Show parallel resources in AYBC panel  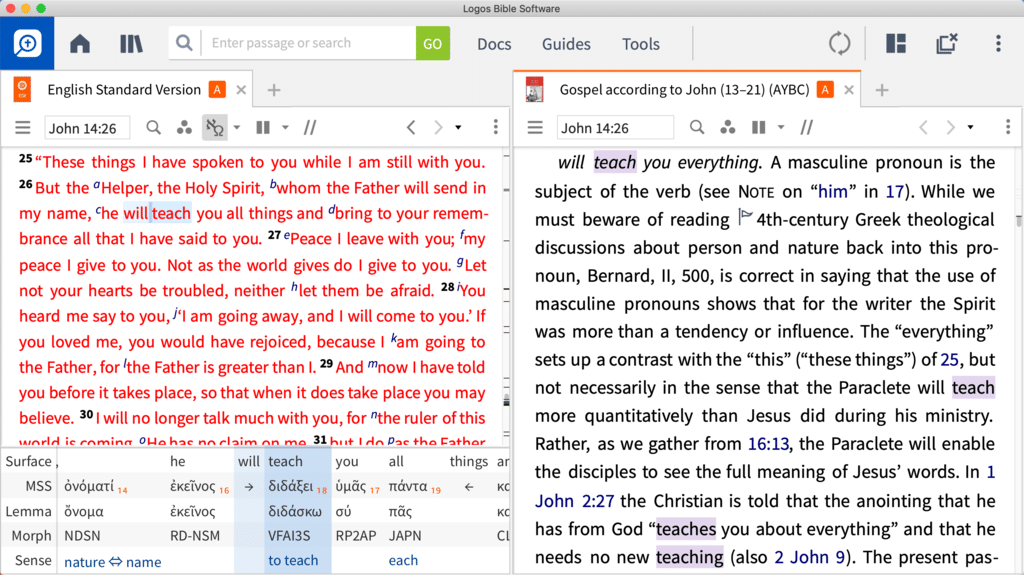point(807,127)
